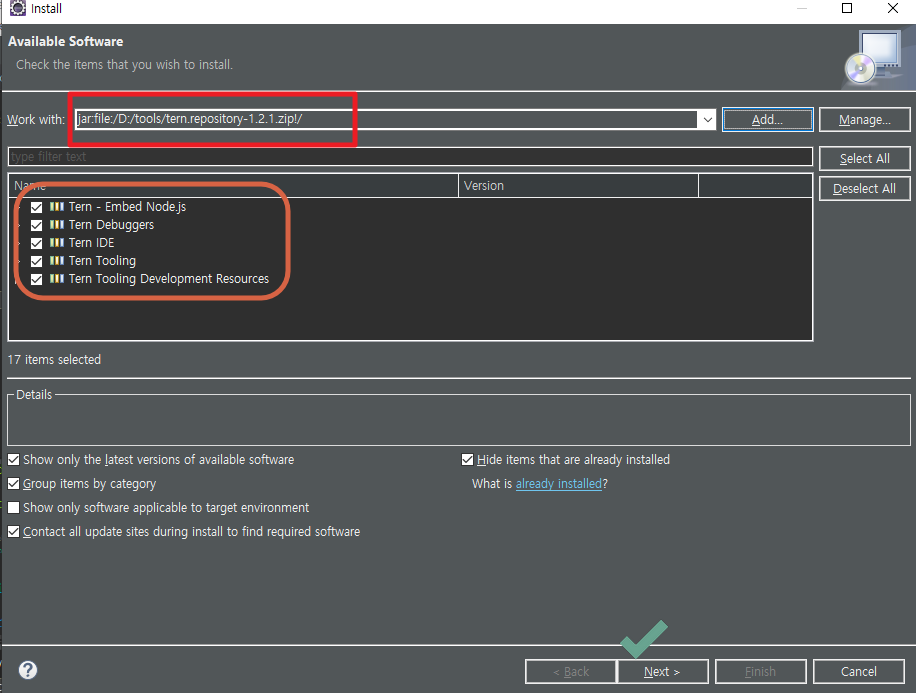Select the Tern Debuggers row text

coord(111,225)
